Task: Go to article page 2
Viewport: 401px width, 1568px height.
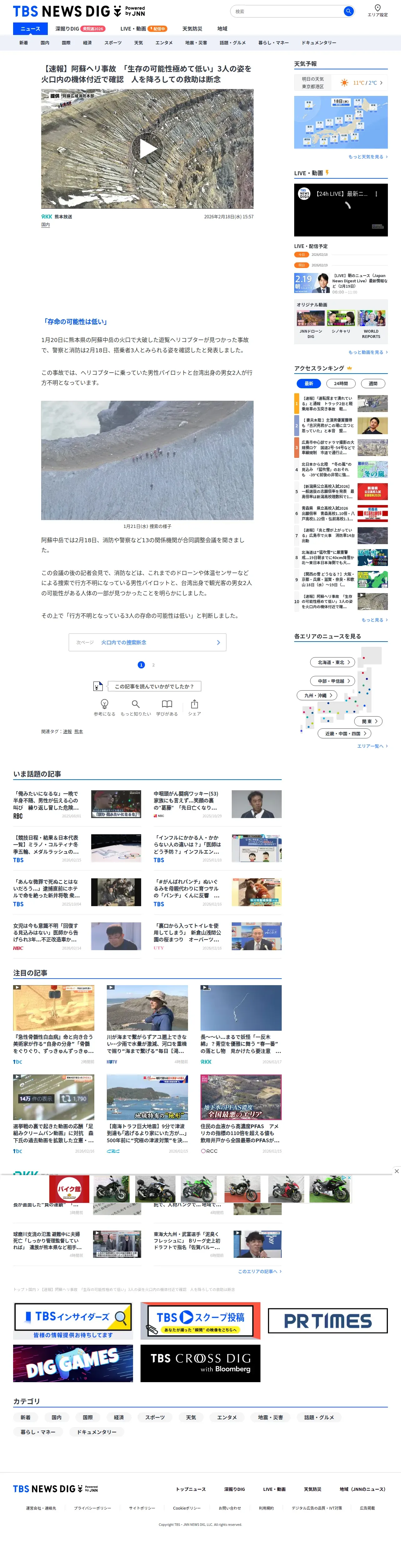Action: pos(153,665)
